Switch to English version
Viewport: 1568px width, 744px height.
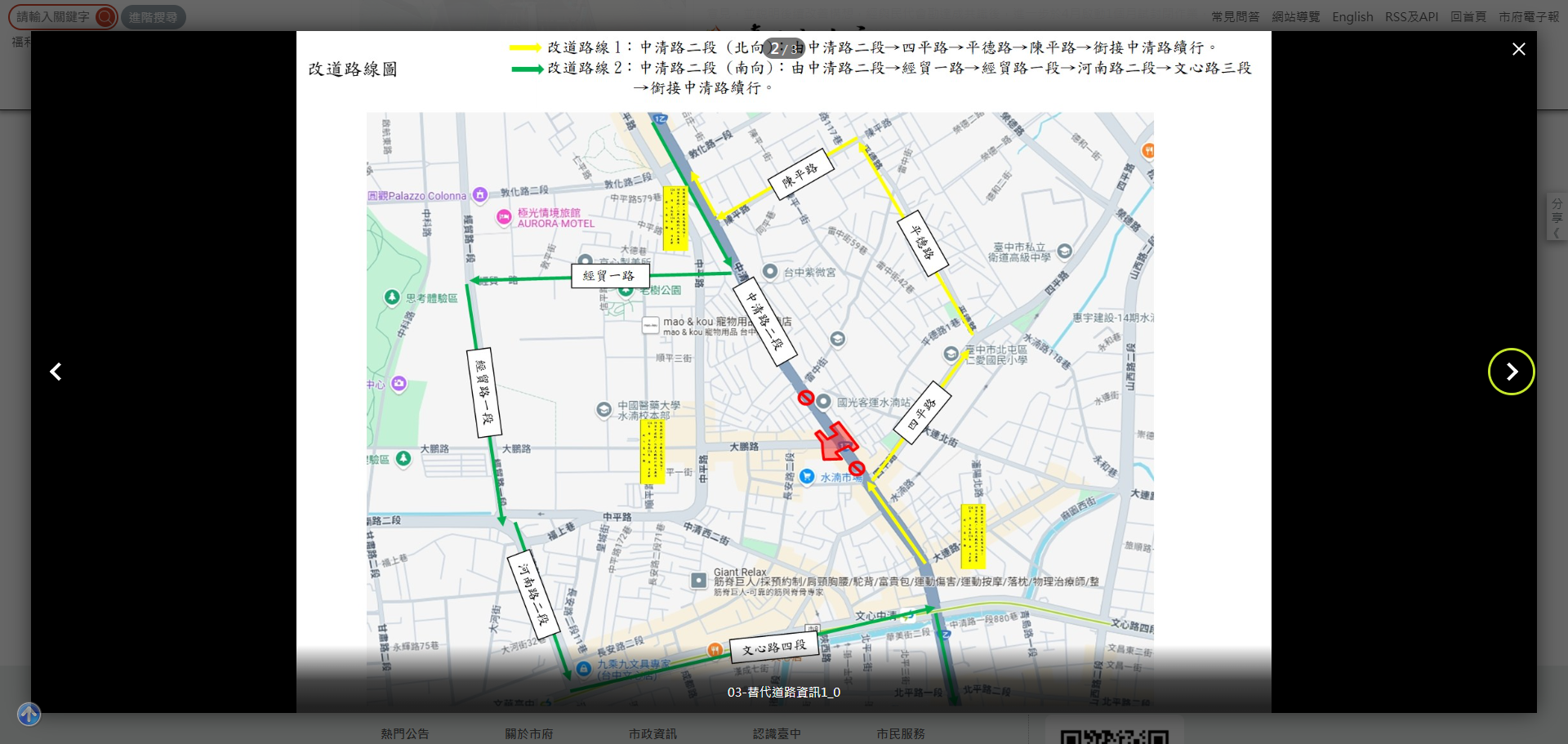1352,16
